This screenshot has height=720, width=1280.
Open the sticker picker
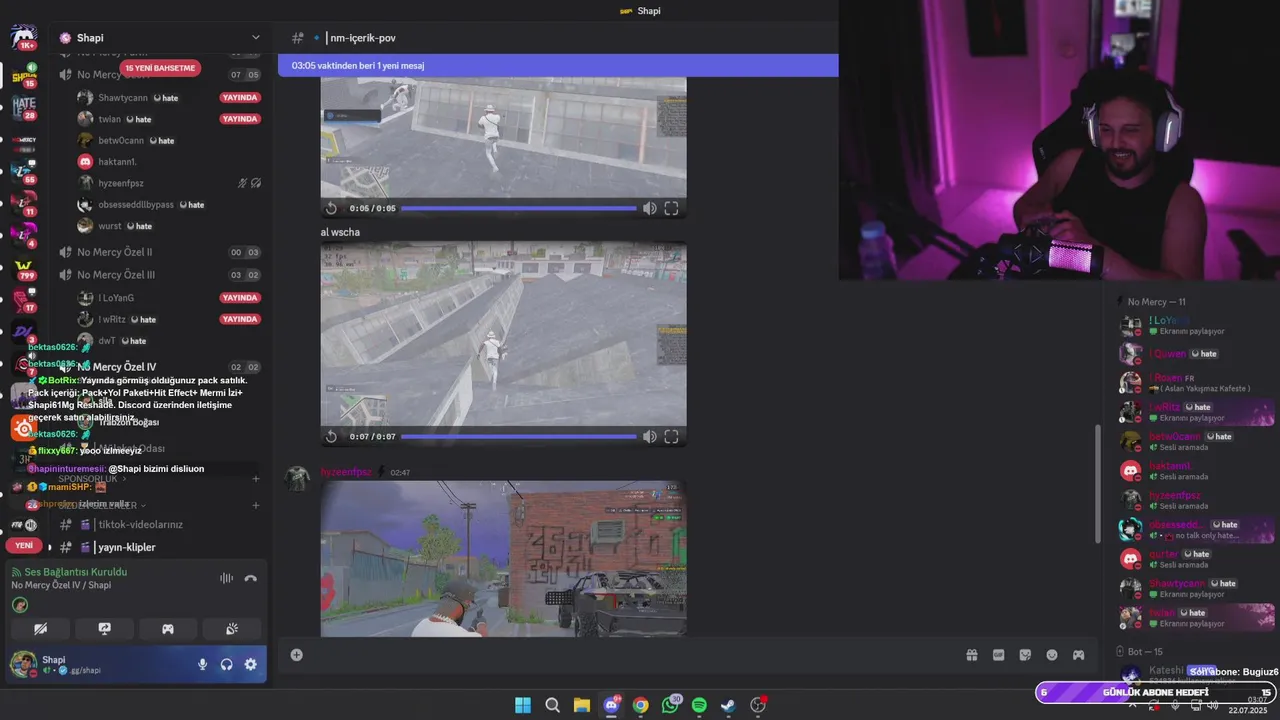(1025, 655)
